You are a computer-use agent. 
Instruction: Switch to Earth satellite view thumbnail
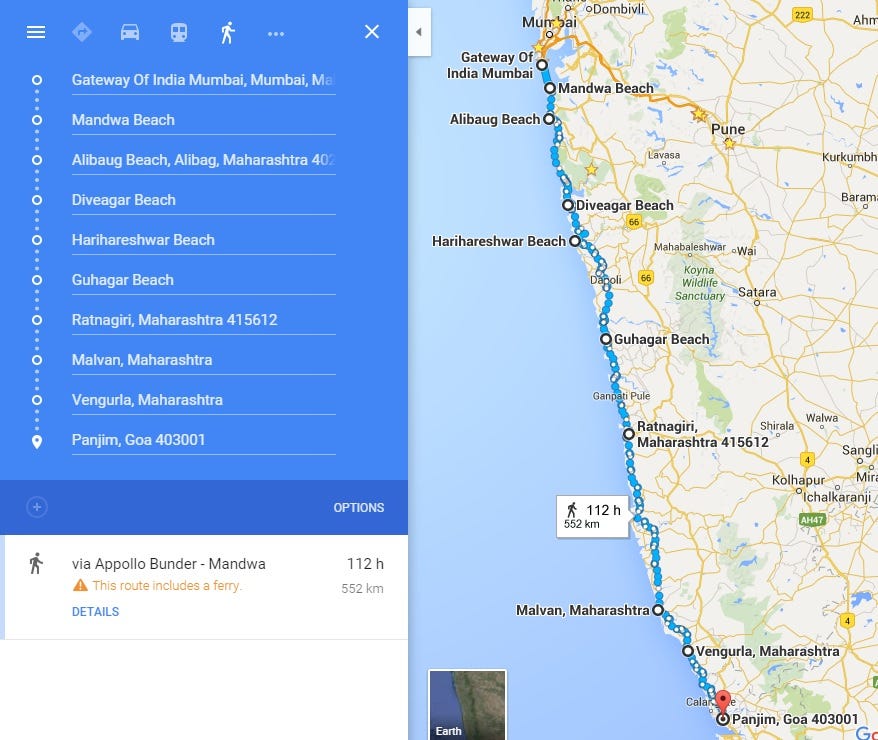468,705
